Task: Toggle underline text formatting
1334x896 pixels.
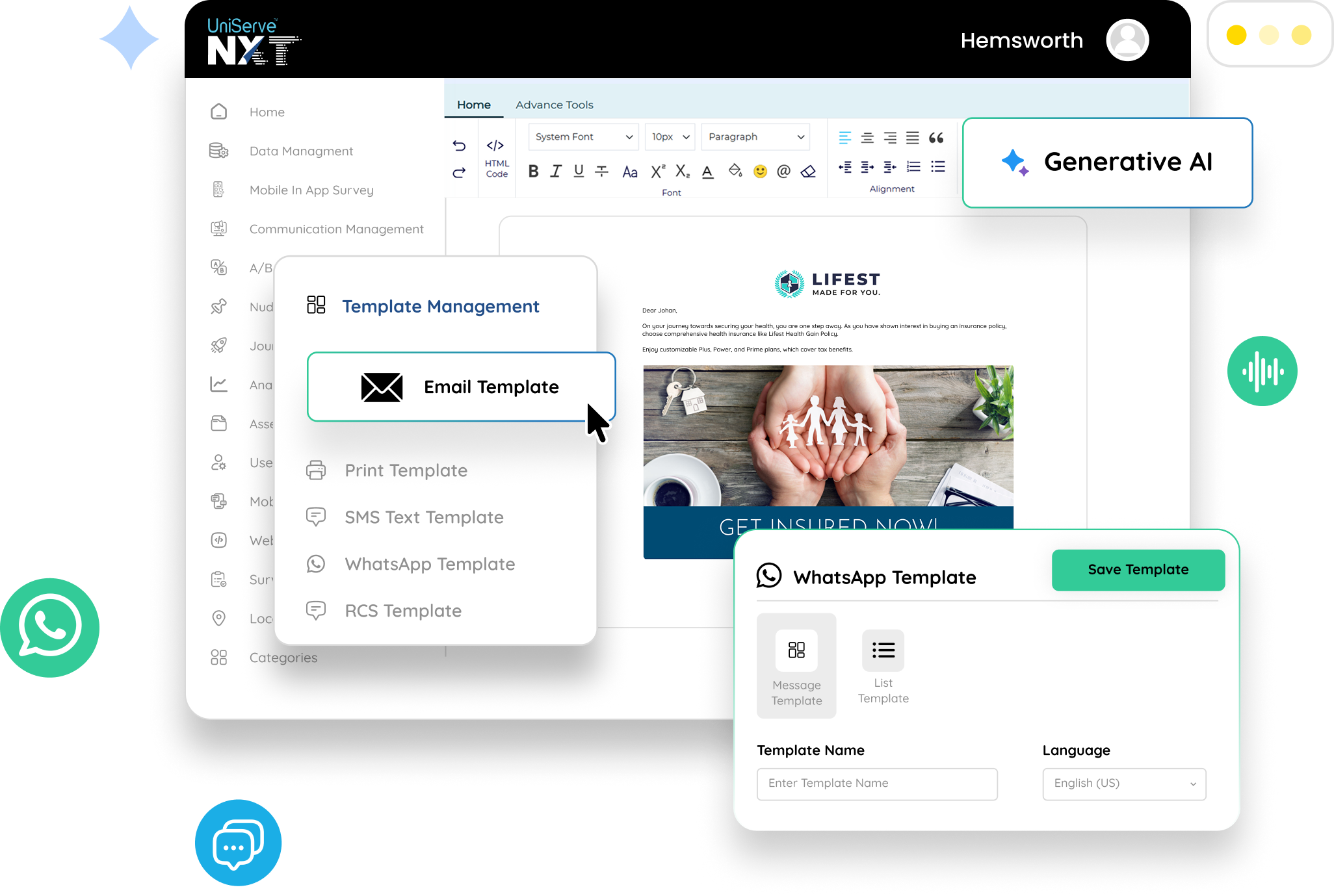Action: (x=579, y=172)
